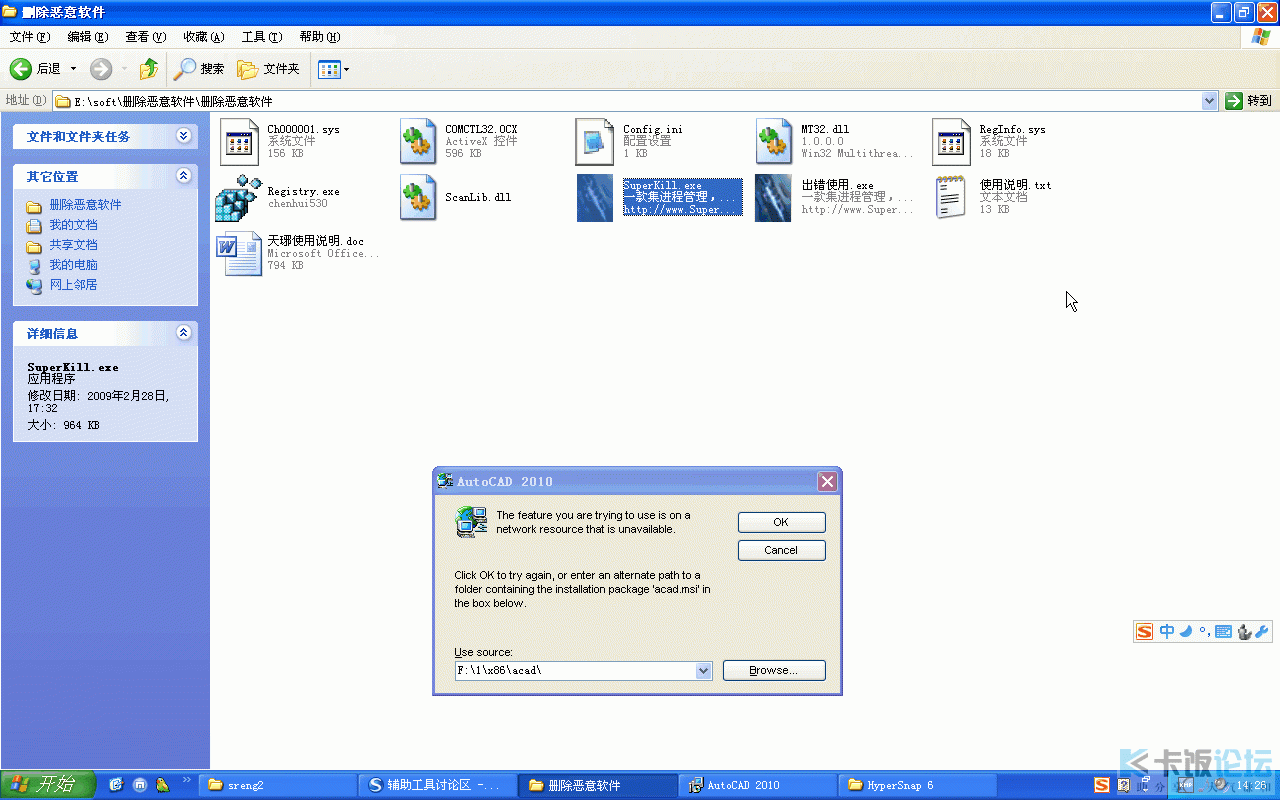Toggle Chinese/English mode 中 on IME bar
This screenshot has width=1280, height=800.
(1167, 632)
